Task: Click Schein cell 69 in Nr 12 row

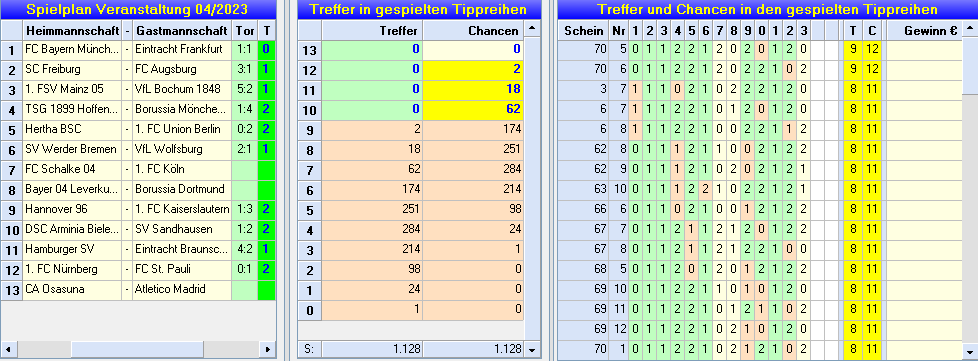Action: (x=583, y=329)
